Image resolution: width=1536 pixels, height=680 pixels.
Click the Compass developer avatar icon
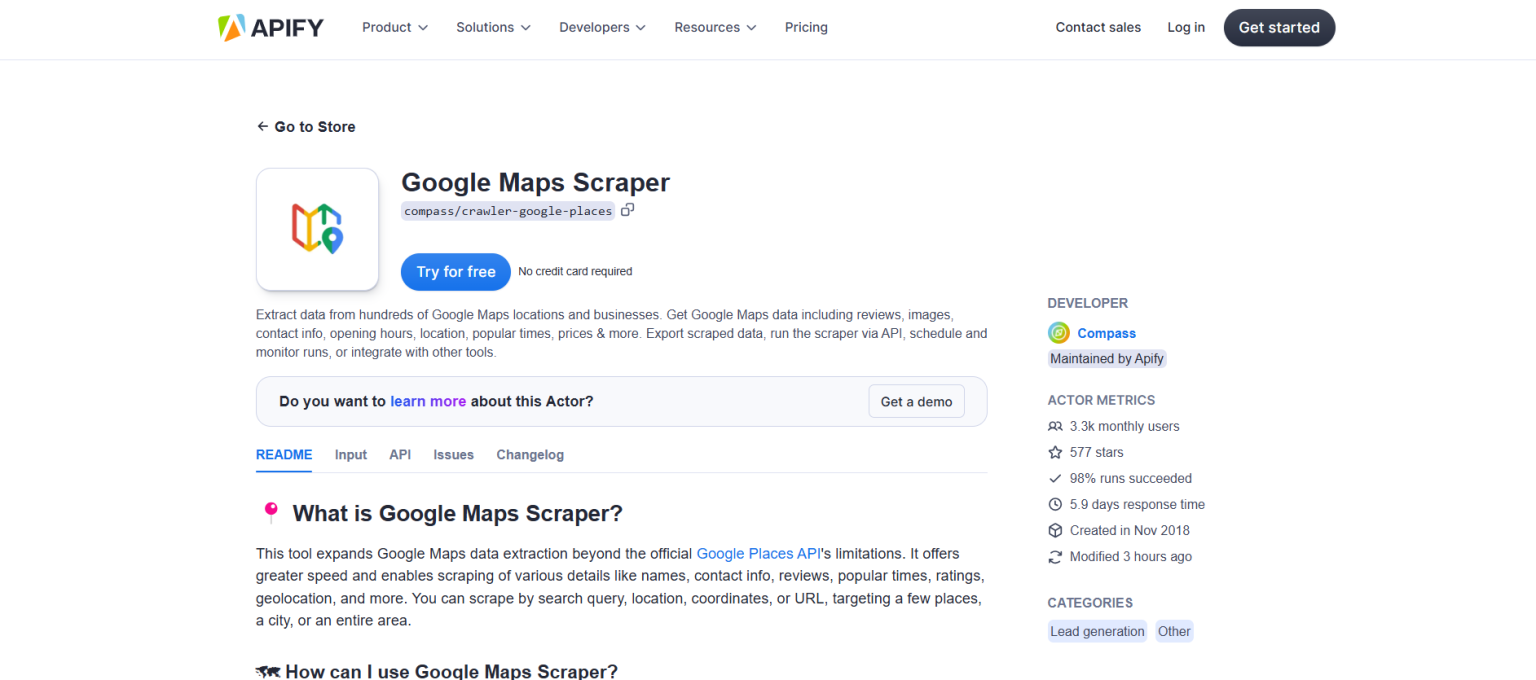1058,332
